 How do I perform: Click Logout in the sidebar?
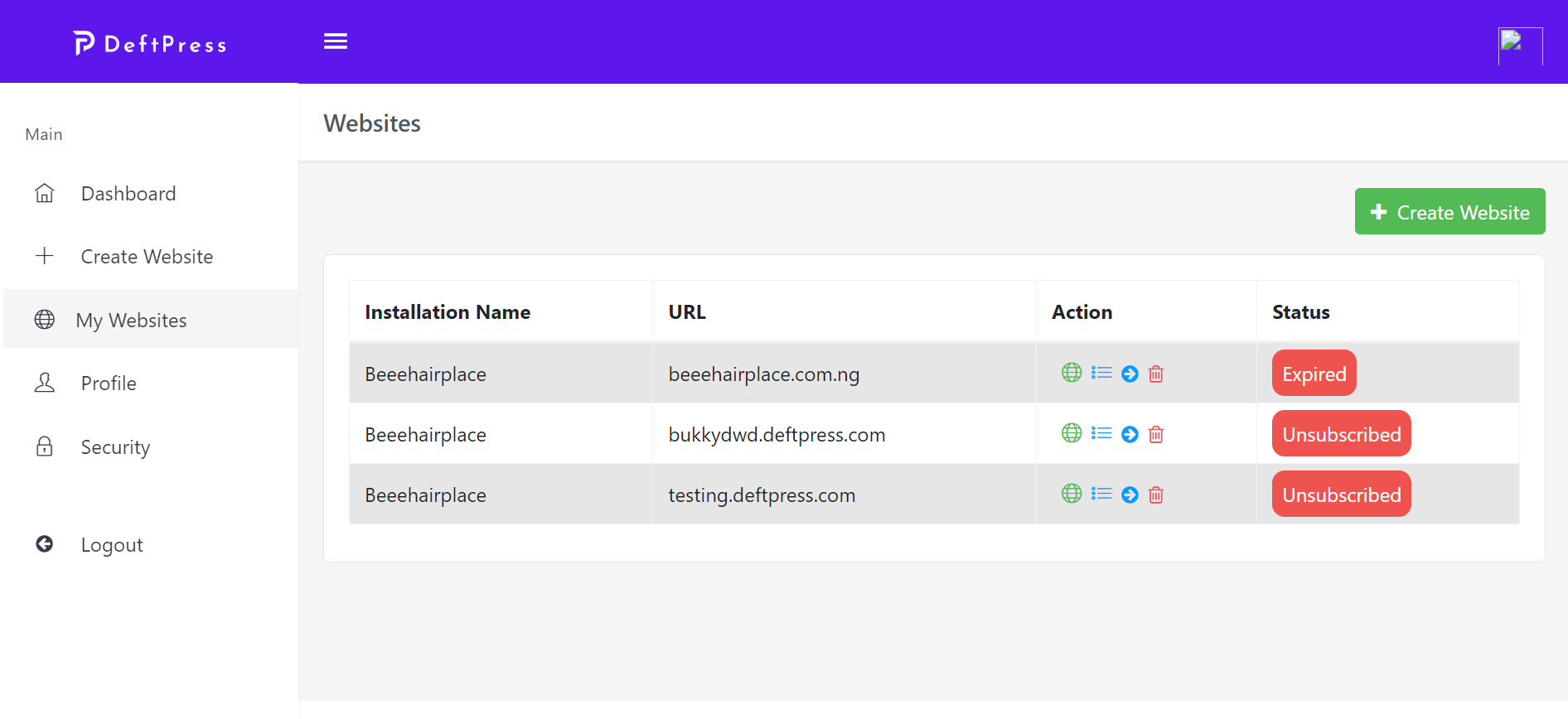click(x=112, y=545)
